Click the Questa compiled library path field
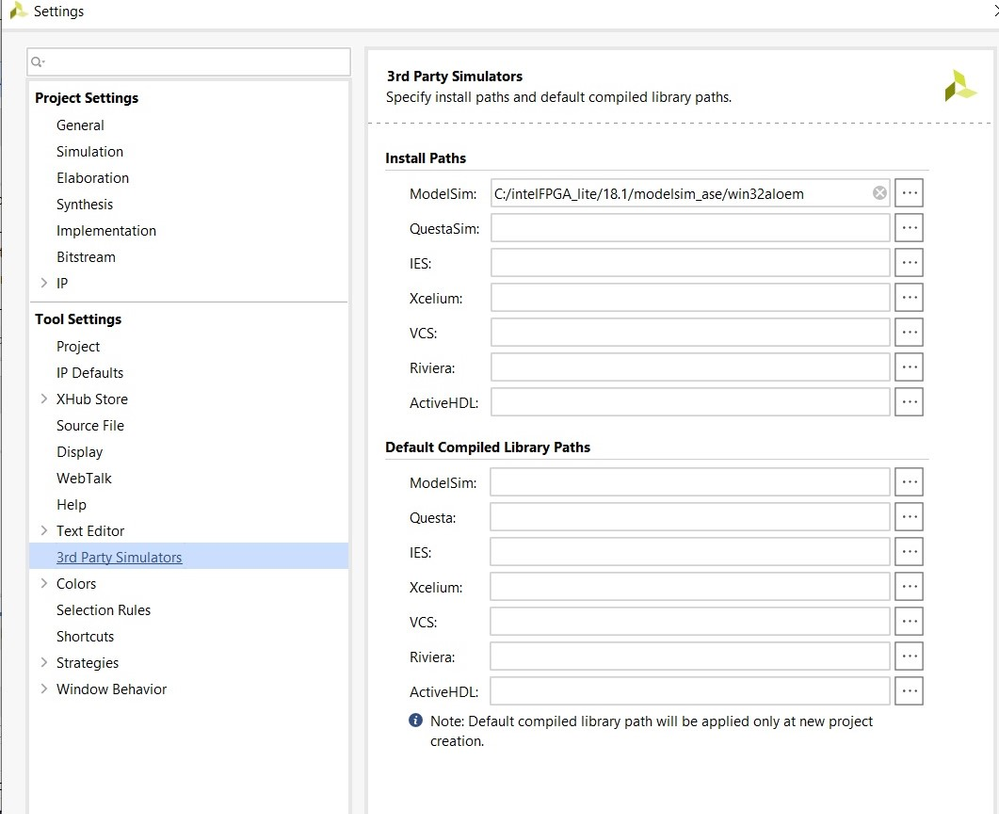 (690, 517)
